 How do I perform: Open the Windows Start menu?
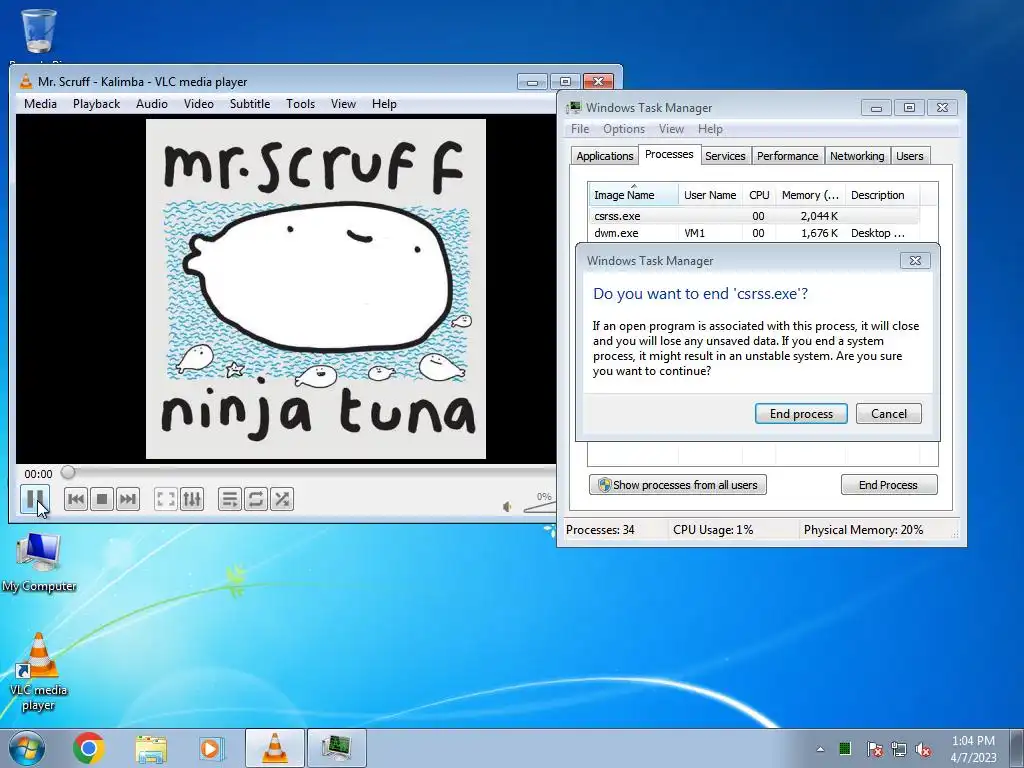(27, 748)
